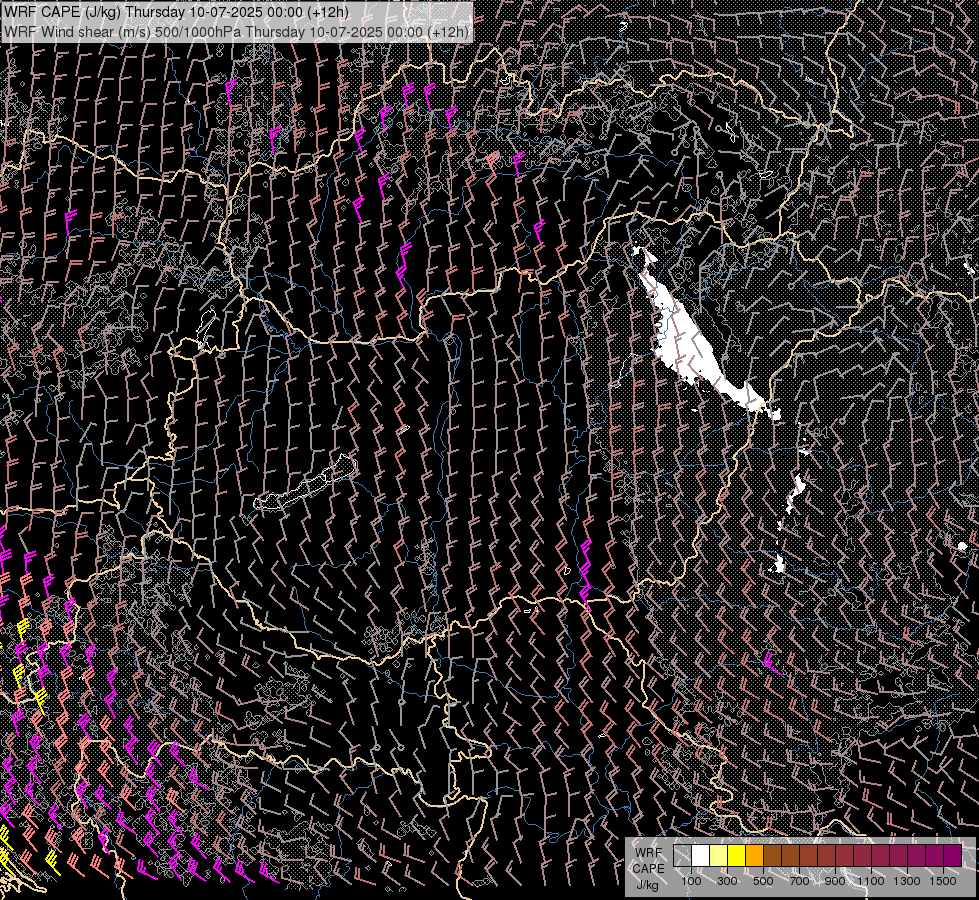979x900 pixels.
Task: Select the white legend swatch above 100
Action: click(x=700, y=855)
